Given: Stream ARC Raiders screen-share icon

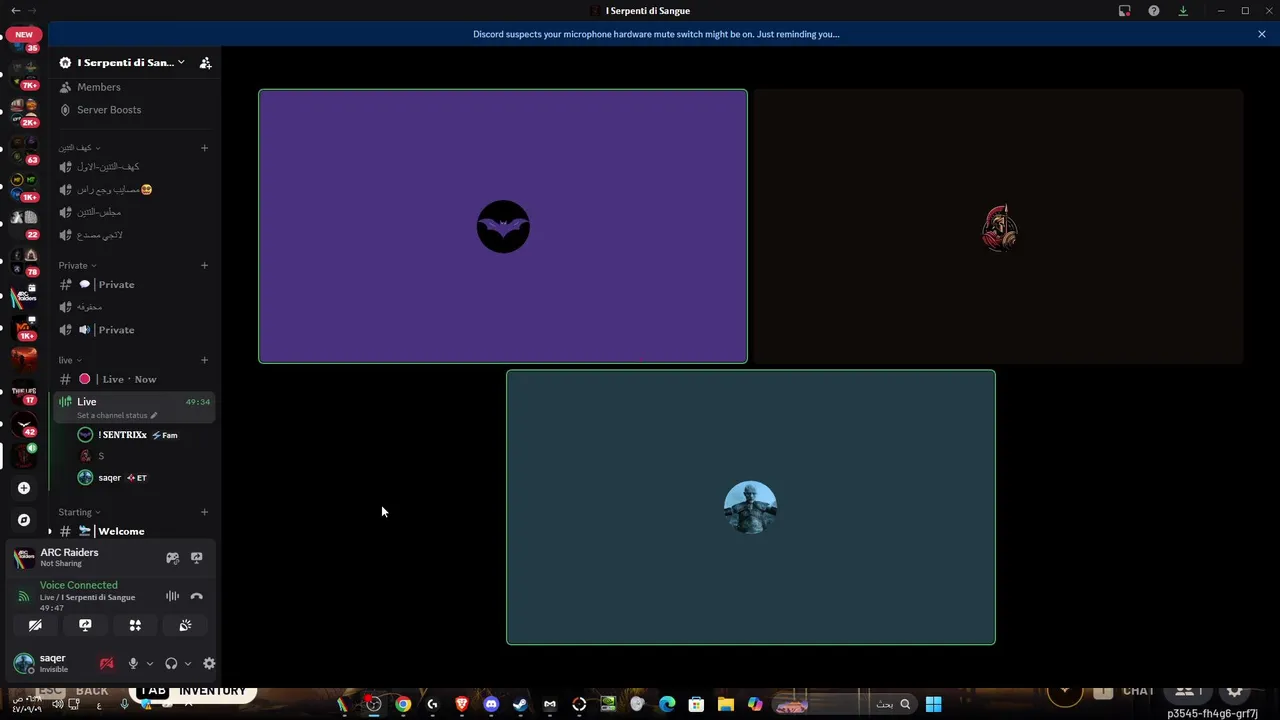Looking at the screenshot, I should pos(196,558).
